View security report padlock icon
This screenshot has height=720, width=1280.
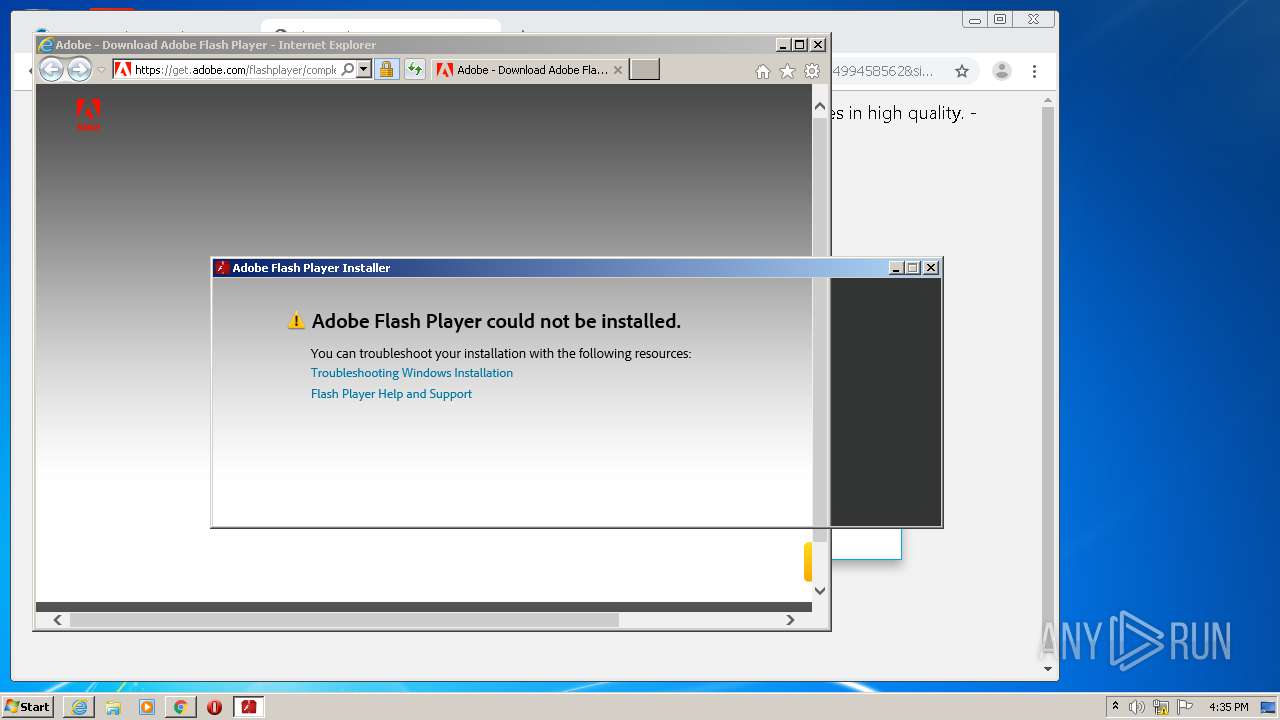coord(386,70)
